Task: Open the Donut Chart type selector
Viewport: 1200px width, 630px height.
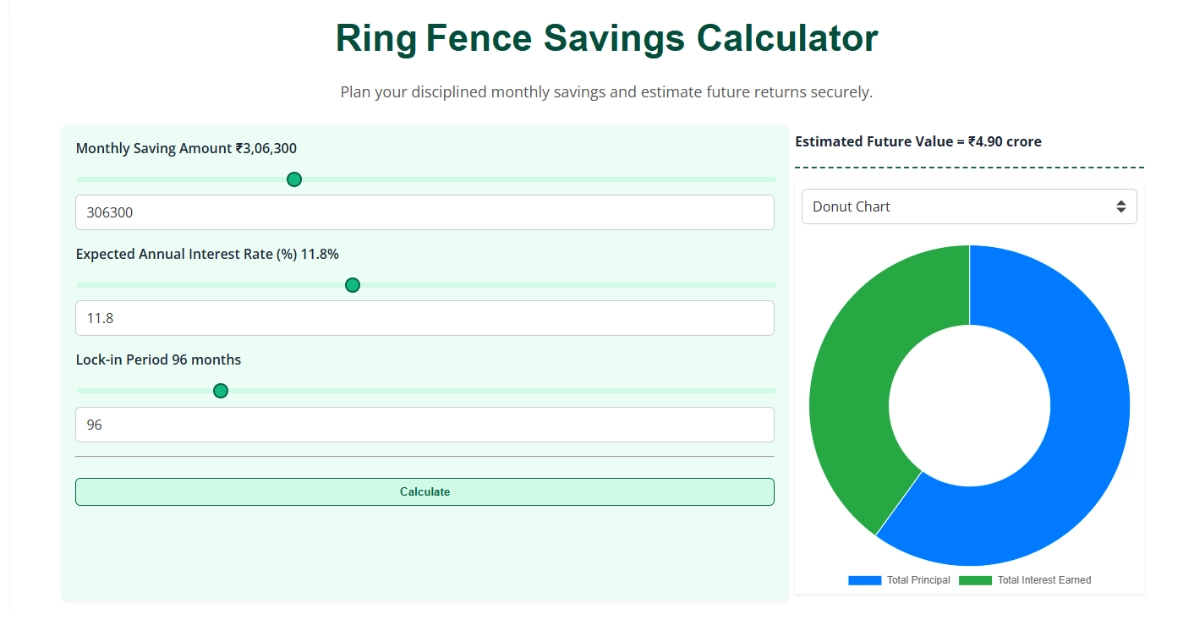Action: click(968, 206)
